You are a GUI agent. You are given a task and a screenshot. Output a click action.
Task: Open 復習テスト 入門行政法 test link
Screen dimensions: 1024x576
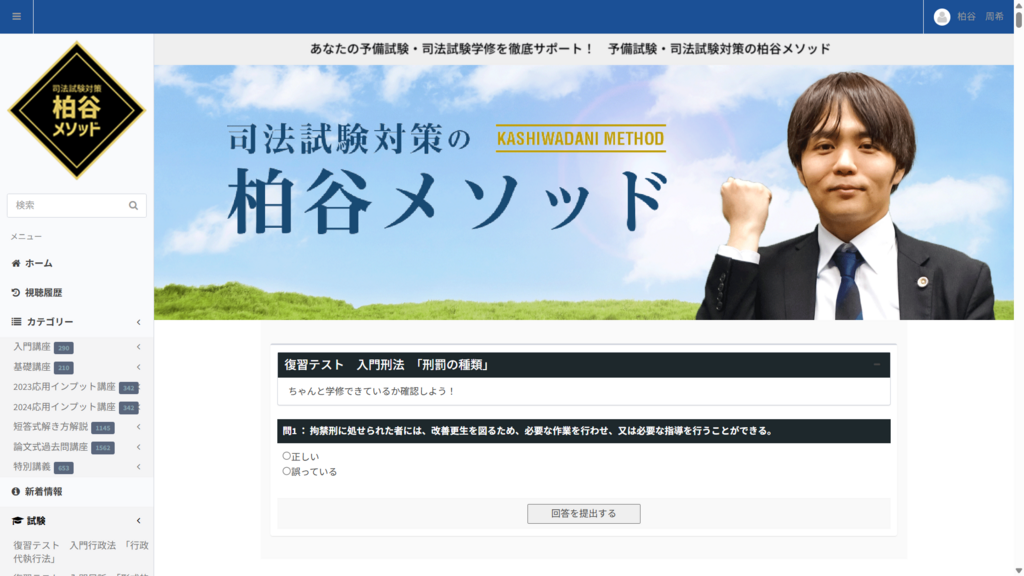(80, 552)
